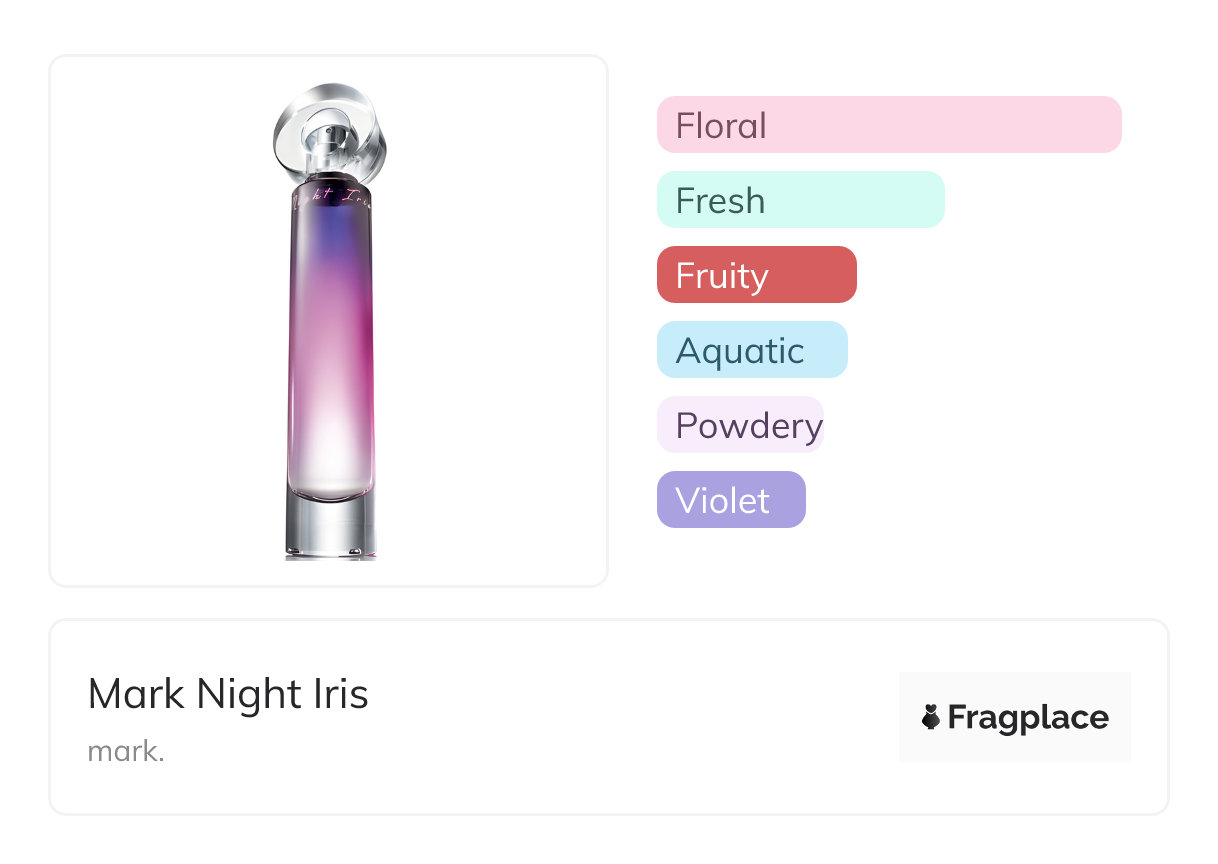Click the word Floral in the top bar
Viewport: 1218px width, 864px height.
coord(721,126)
